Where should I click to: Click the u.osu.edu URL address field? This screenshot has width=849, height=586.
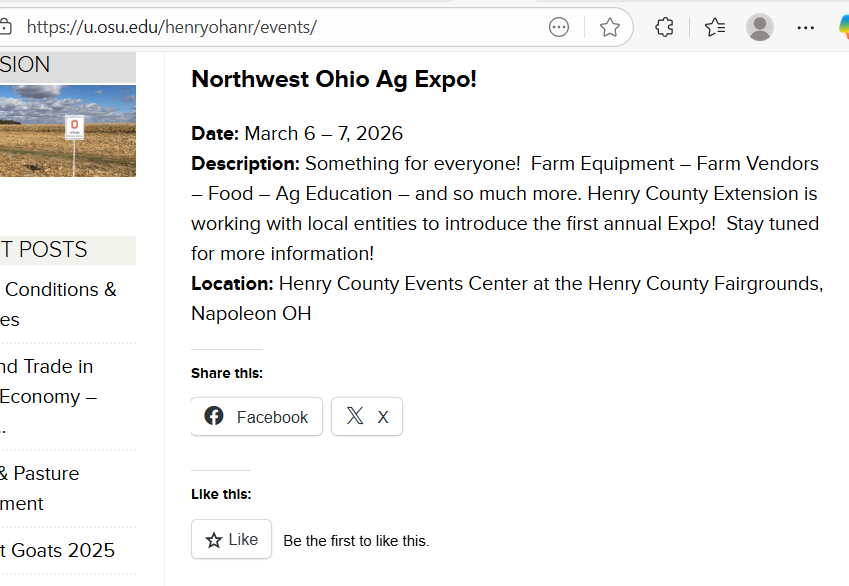click(x=280, y=27)
